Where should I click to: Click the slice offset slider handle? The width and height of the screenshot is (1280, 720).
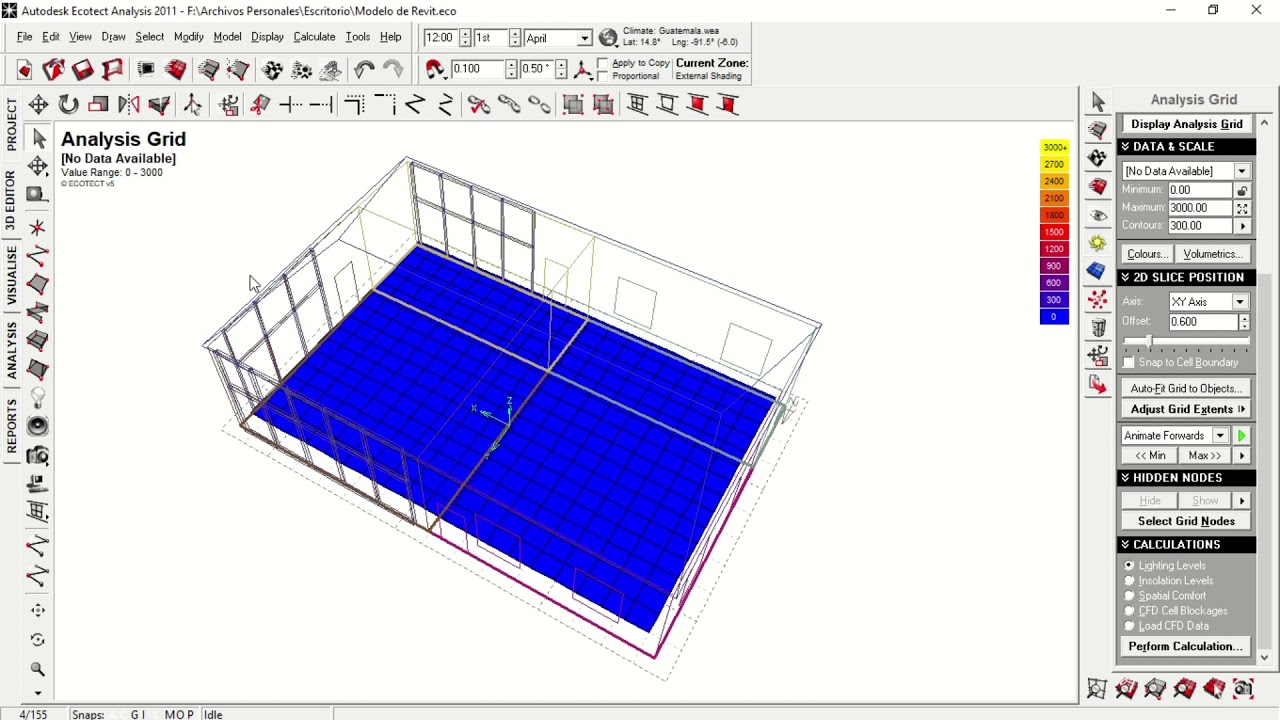click(1149, 342)
